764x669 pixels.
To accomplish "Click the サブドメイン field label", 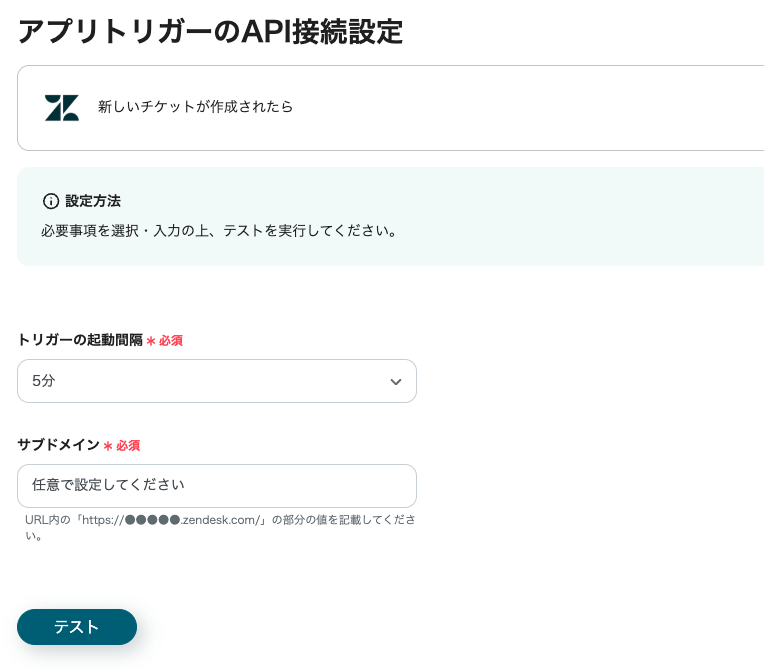I will 58,445.
